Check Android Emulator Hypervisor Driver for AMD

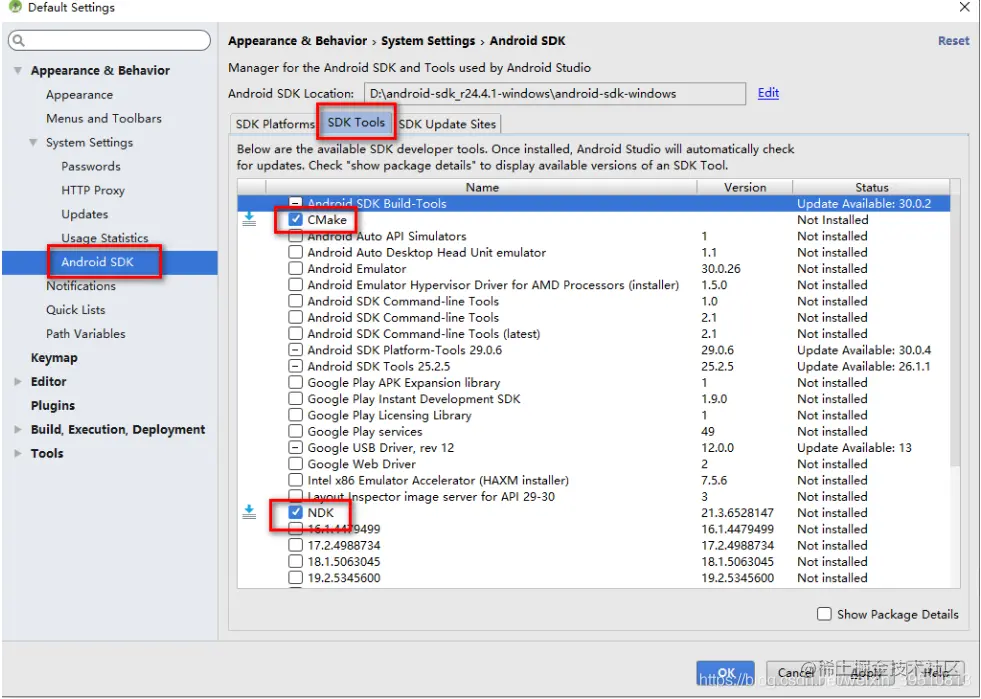[296, 285]
